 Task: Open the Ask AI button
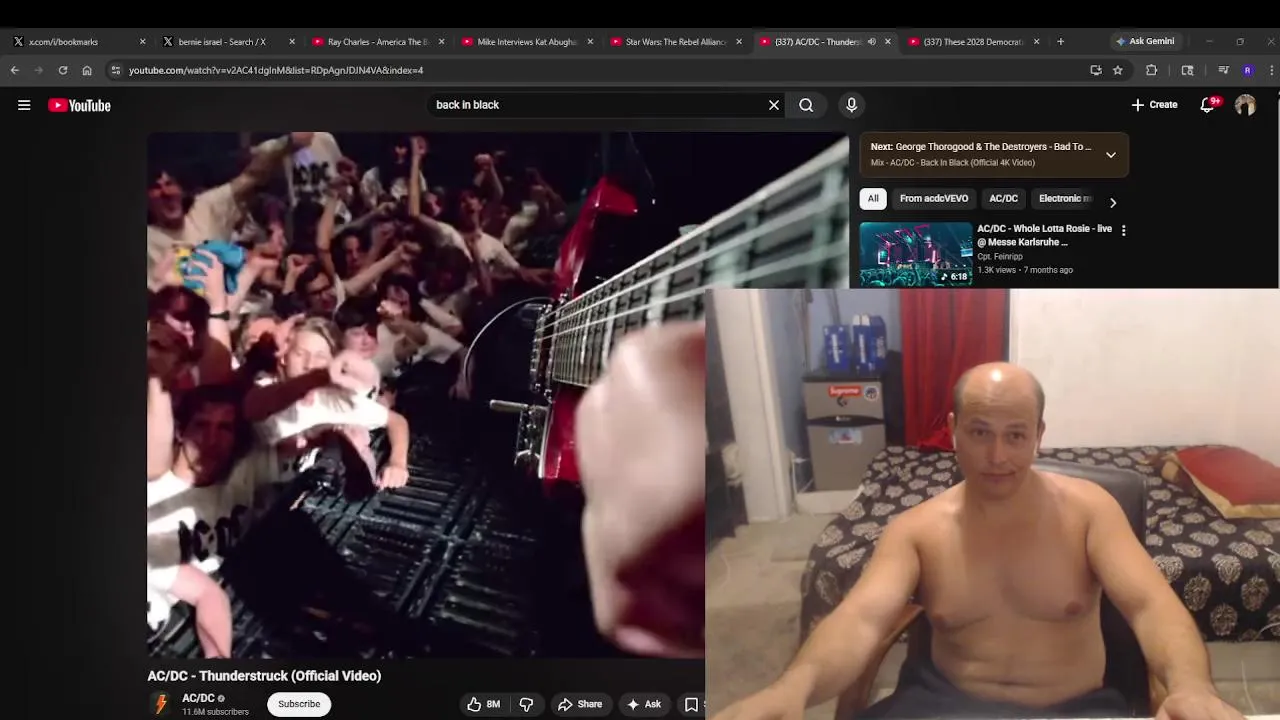644,704
